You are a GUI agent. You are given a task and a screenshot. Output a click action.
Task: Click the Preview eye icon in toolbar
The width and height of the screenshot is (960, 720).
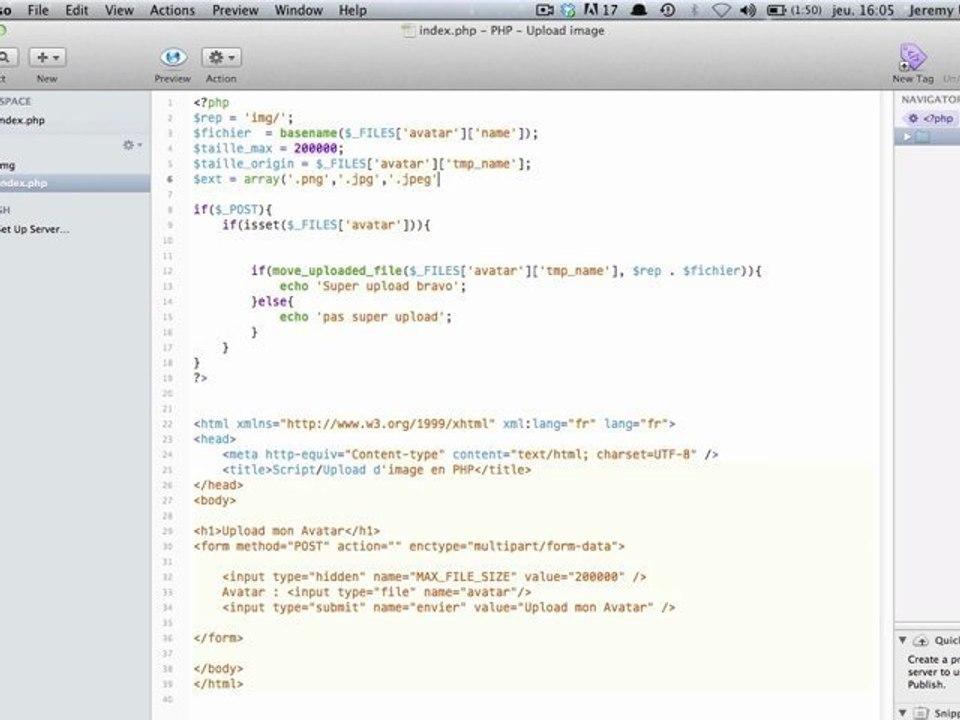[173, 58]
